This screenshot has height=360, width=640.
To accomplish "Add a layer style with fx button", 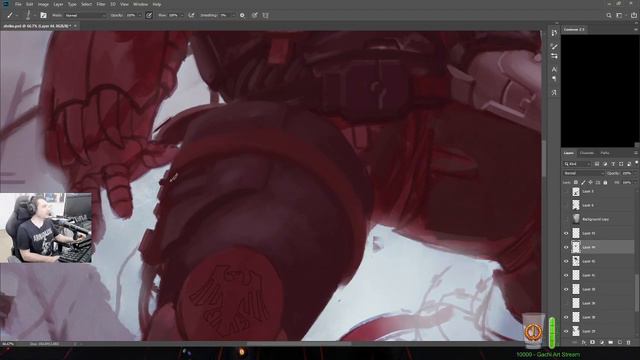I will click(x=584, y=342).
